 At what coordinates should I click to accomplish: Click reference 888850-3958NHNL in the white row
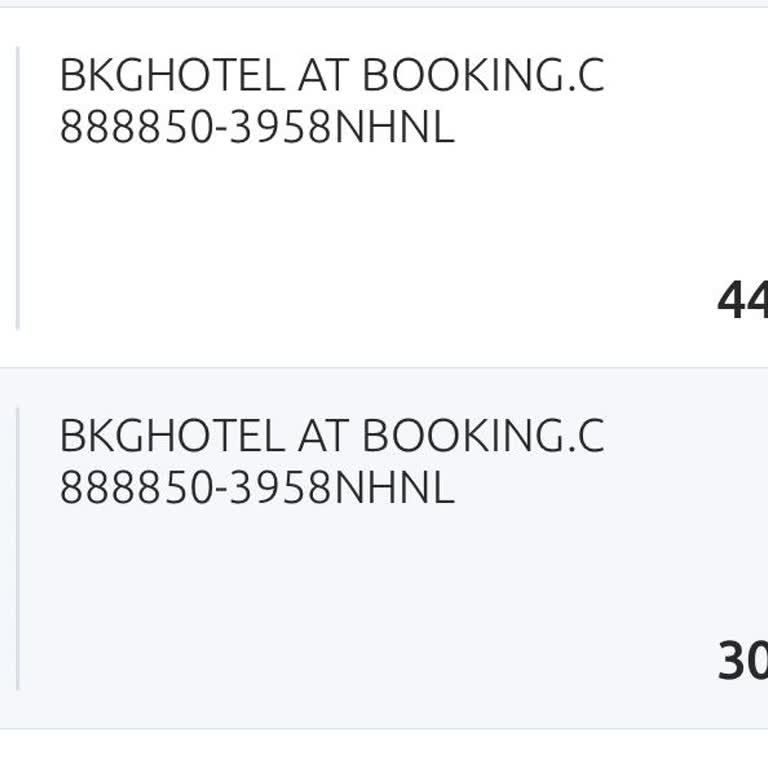pyautogui.click(x=257, y=127)
